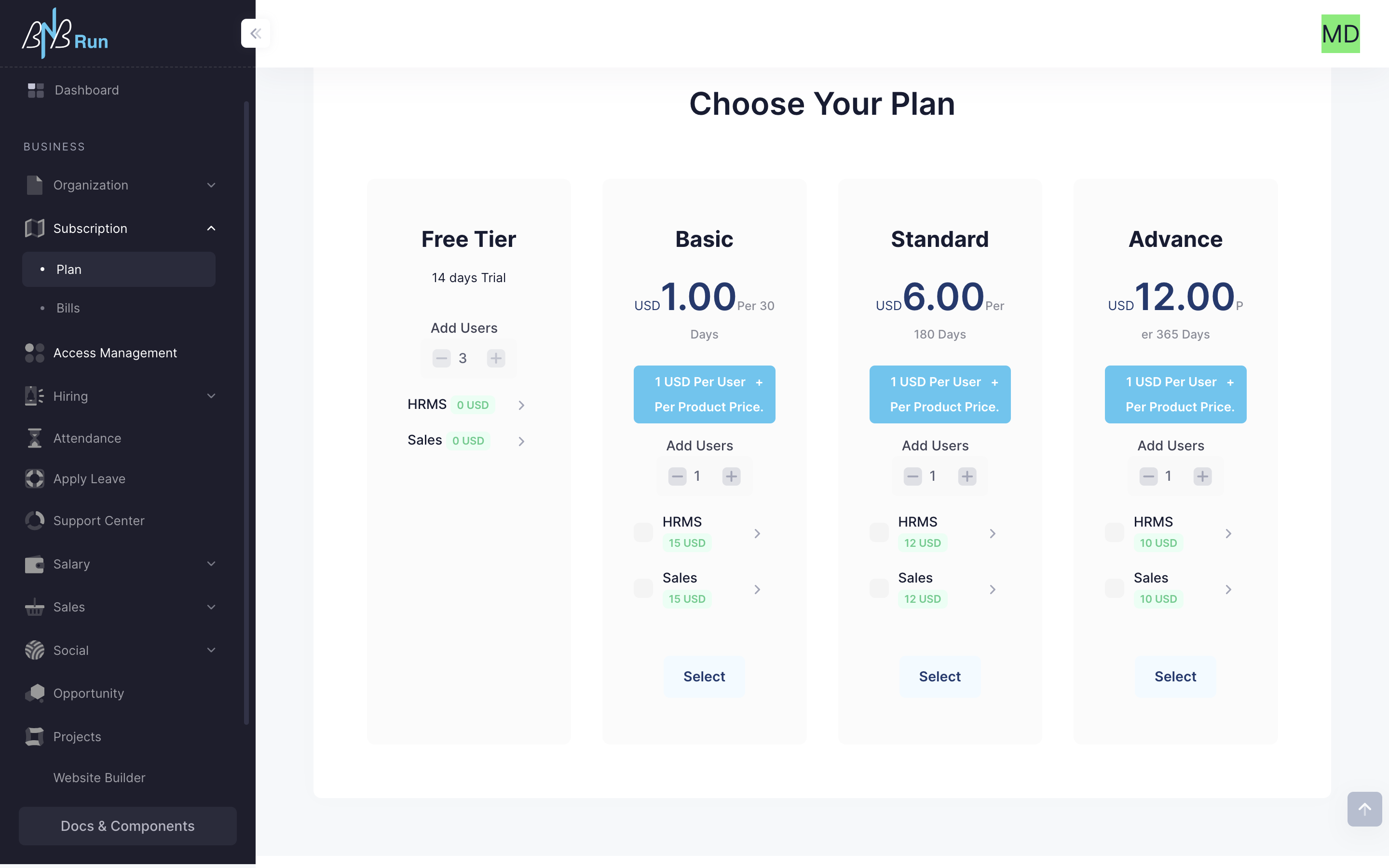Click the Support Center icon
The height and width of the screenshot is (868, 1389).
pyautogui.click(x=35, y=521)
